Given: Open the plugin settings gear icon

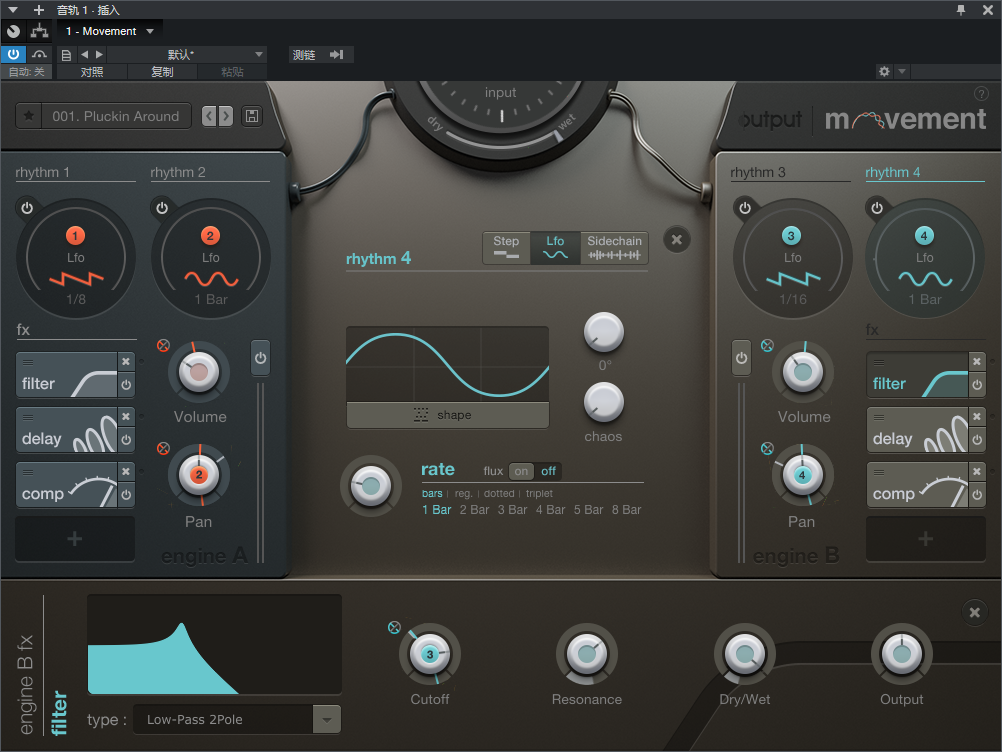Looking at the screenshot, I should (884, 72).
